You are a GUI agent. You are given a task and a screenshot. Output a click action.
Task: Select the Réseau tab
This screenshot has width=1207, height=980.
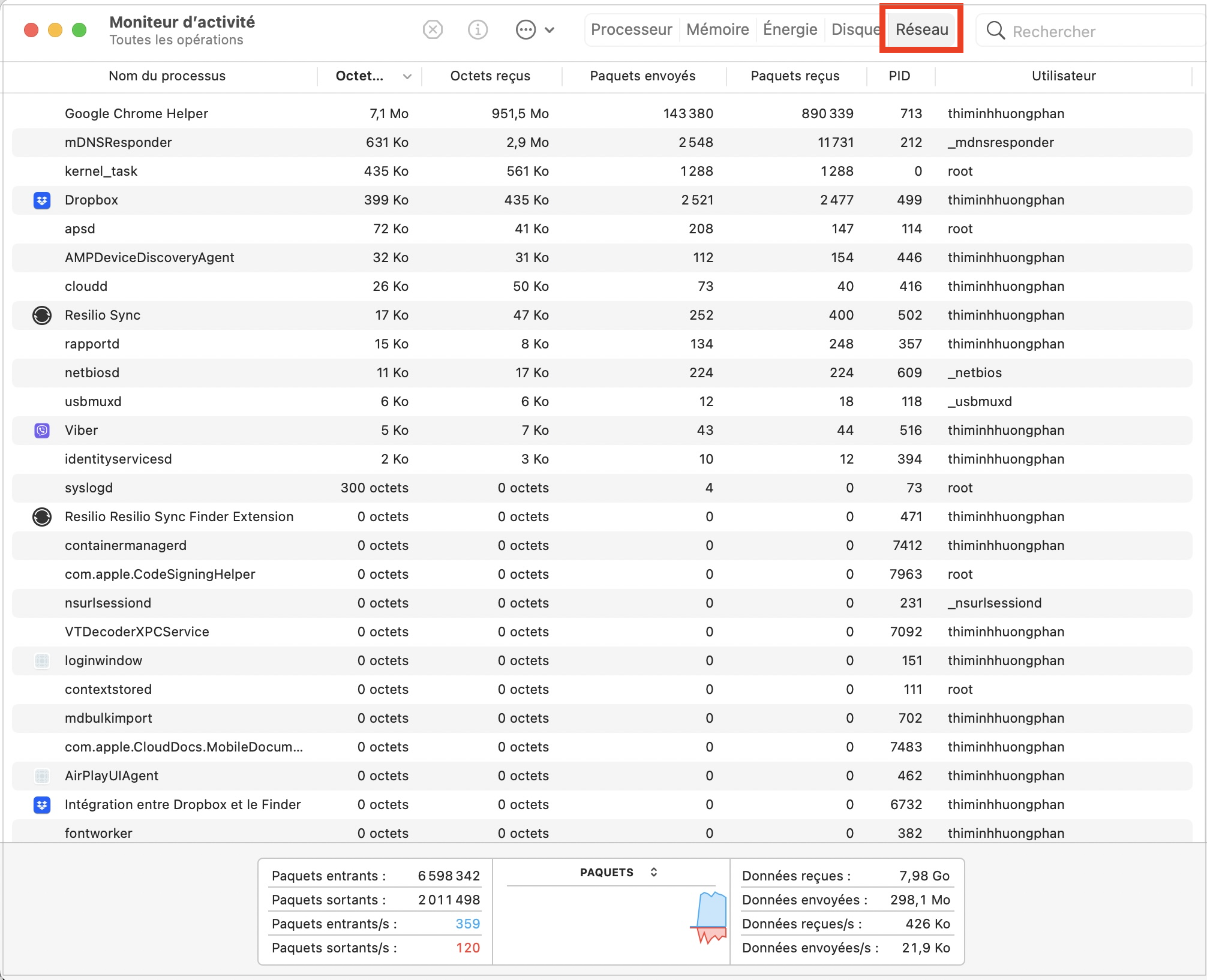point(922,29)
